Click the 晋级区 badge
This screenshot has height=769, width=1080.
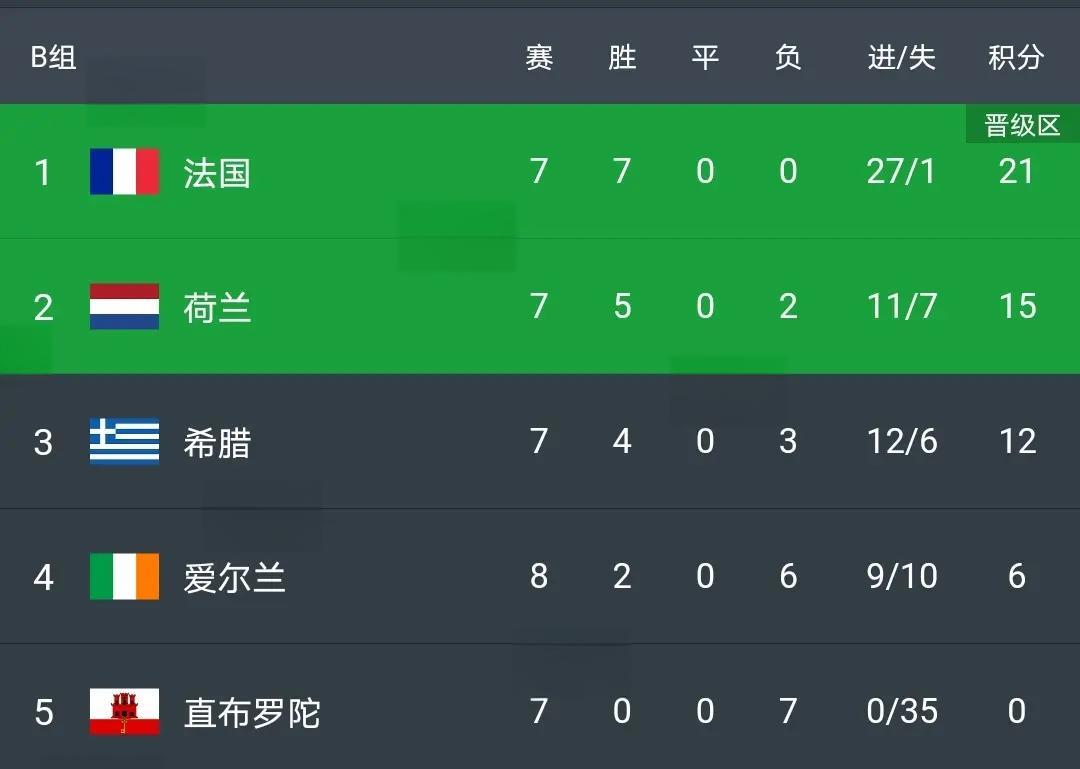point(1022,126)
